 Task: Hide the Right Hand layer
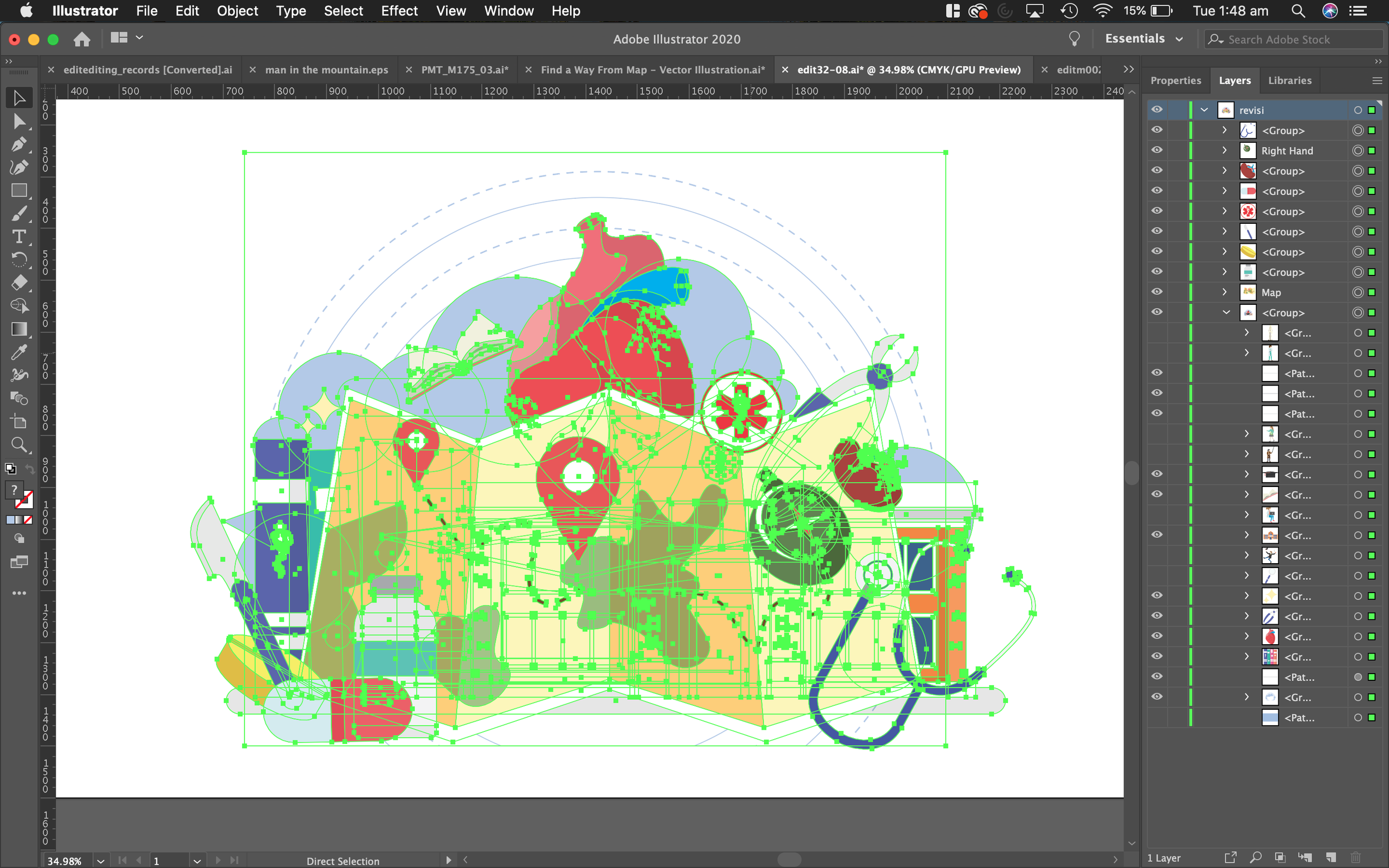click(1157, 150)
